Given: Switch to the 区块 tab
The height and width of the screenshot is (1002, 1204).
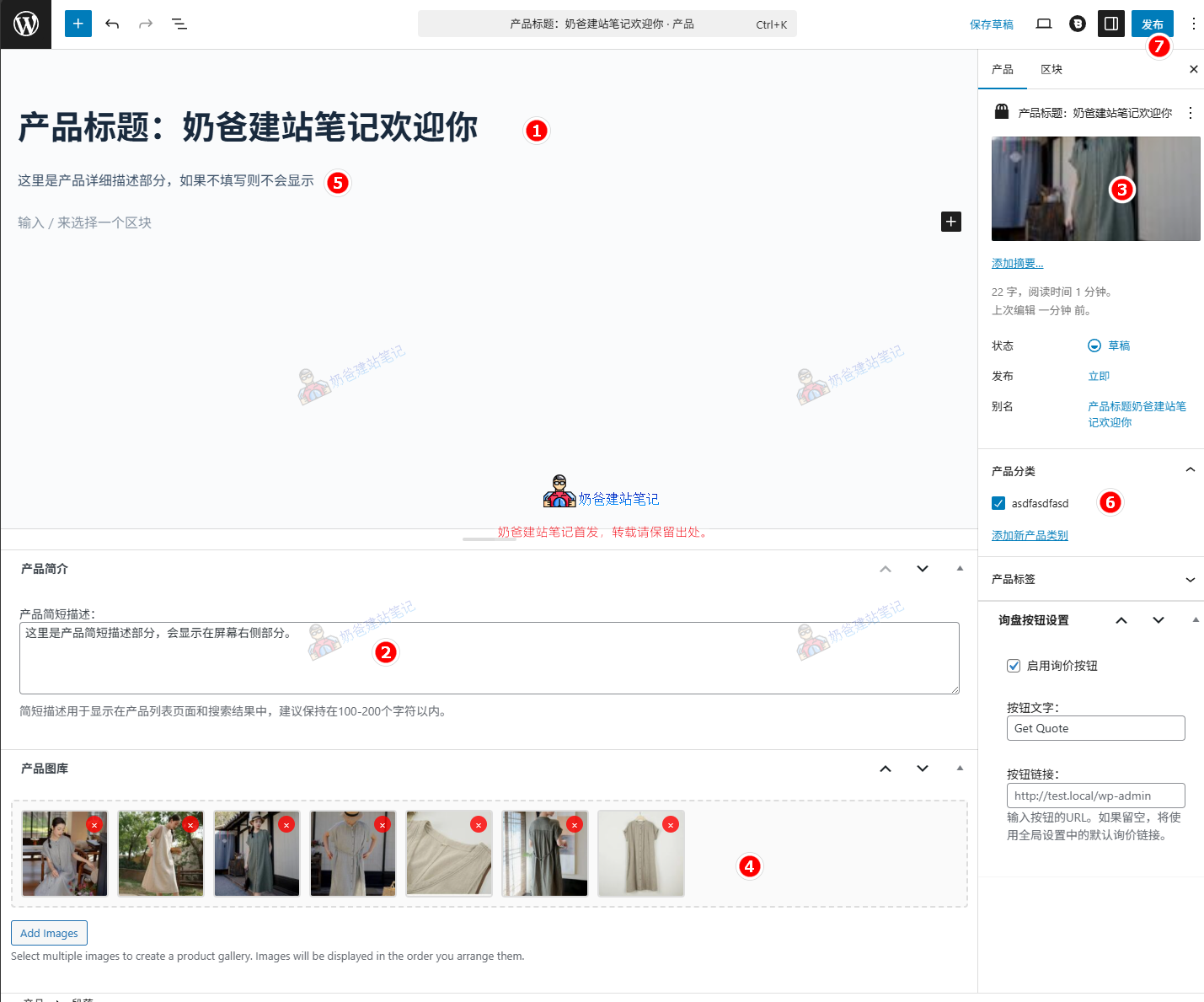Looking at the screenshot, I should click(1051, 69).
